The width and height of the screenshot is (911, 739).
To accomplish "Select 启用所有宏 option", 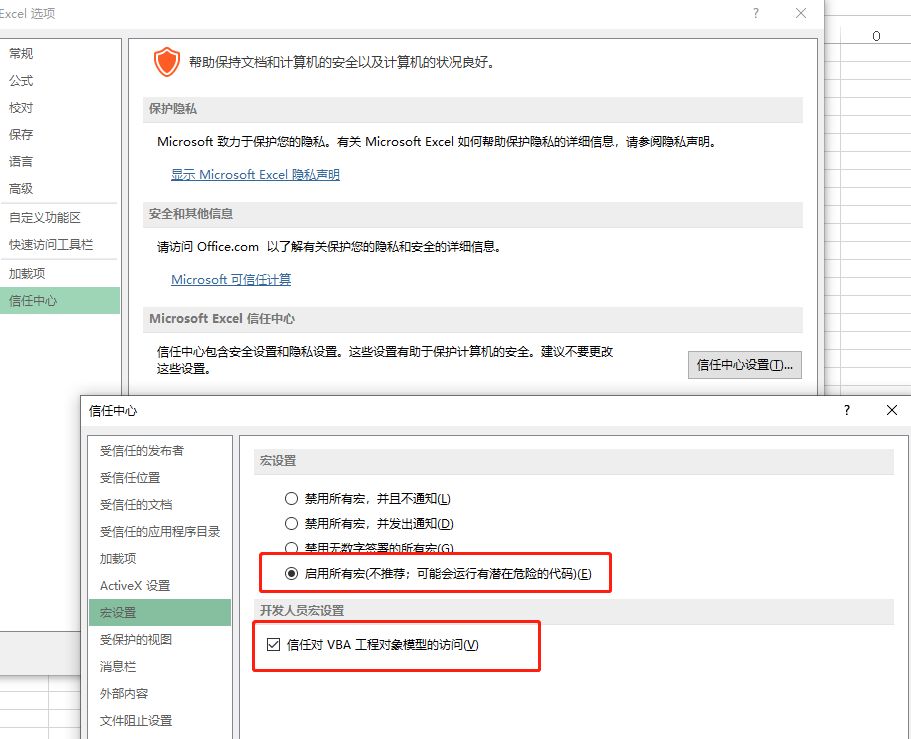I will [x=291, y=574].
